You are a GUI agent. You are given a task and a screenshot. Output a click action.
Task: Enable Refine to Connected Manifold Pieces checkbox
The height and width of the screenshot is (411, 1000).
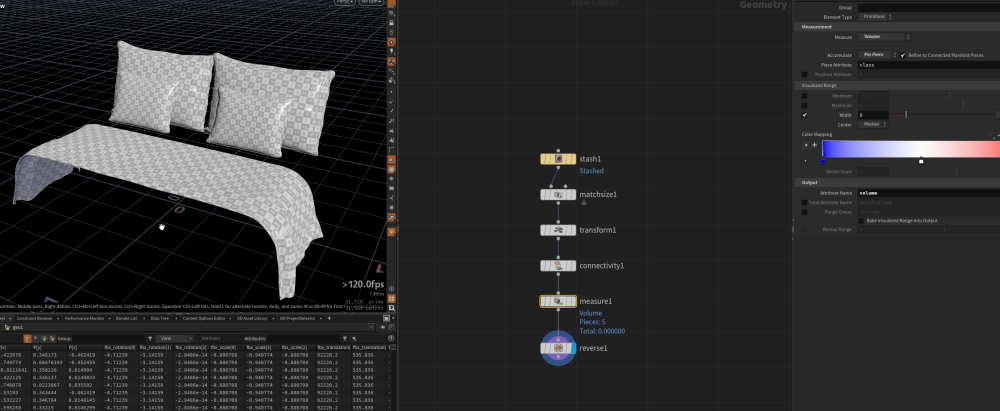(903, 56)
